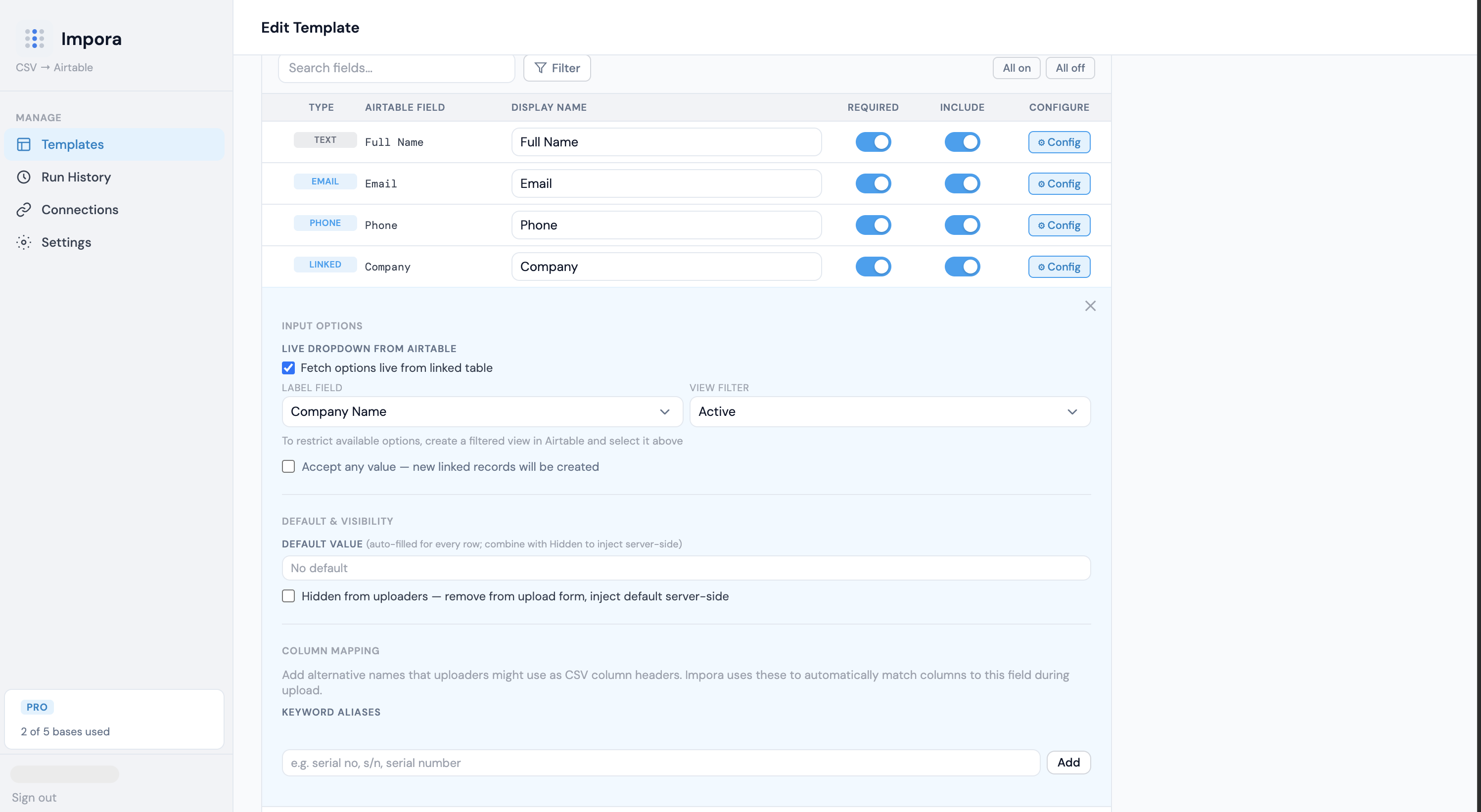Open Config for Full Name

1059,142
